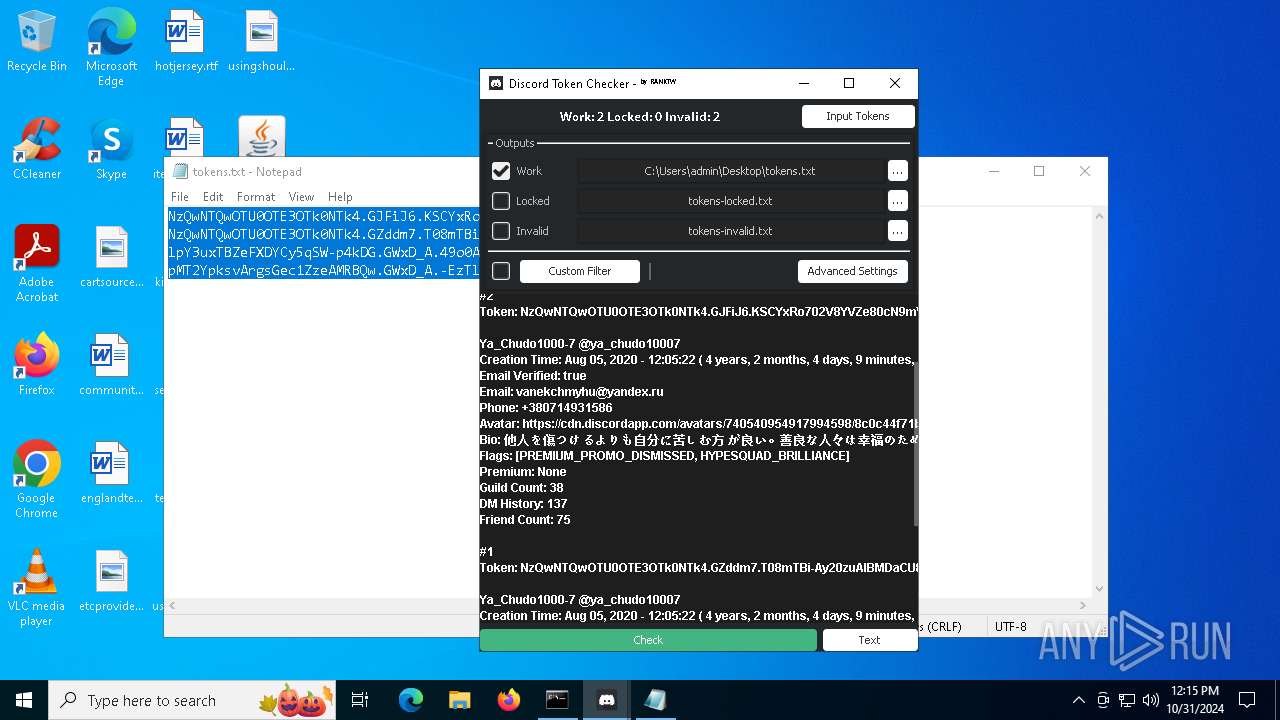
Task: Browse for the Work output file path
Action: 897,171
